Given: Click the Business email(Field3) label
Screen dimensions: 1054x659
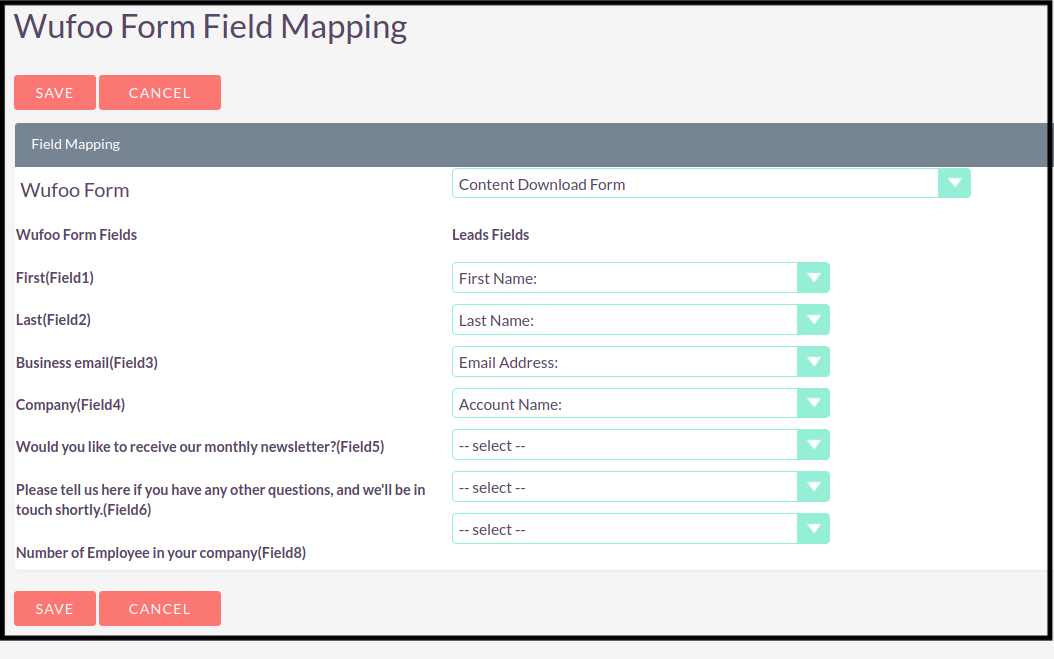Looking at the screenshot, I should pos(87,363).
